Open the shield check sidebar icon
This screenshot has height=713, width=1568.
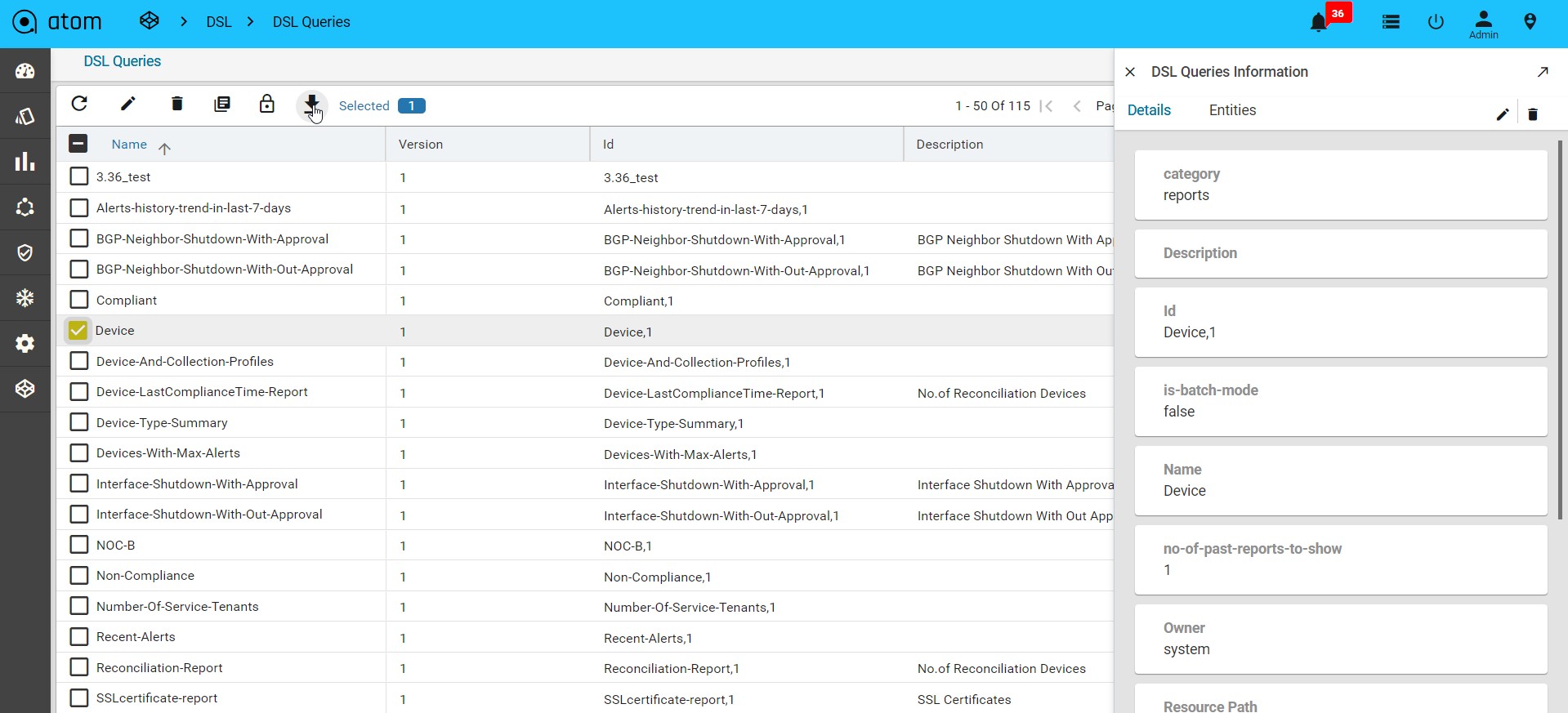(25, 253)
